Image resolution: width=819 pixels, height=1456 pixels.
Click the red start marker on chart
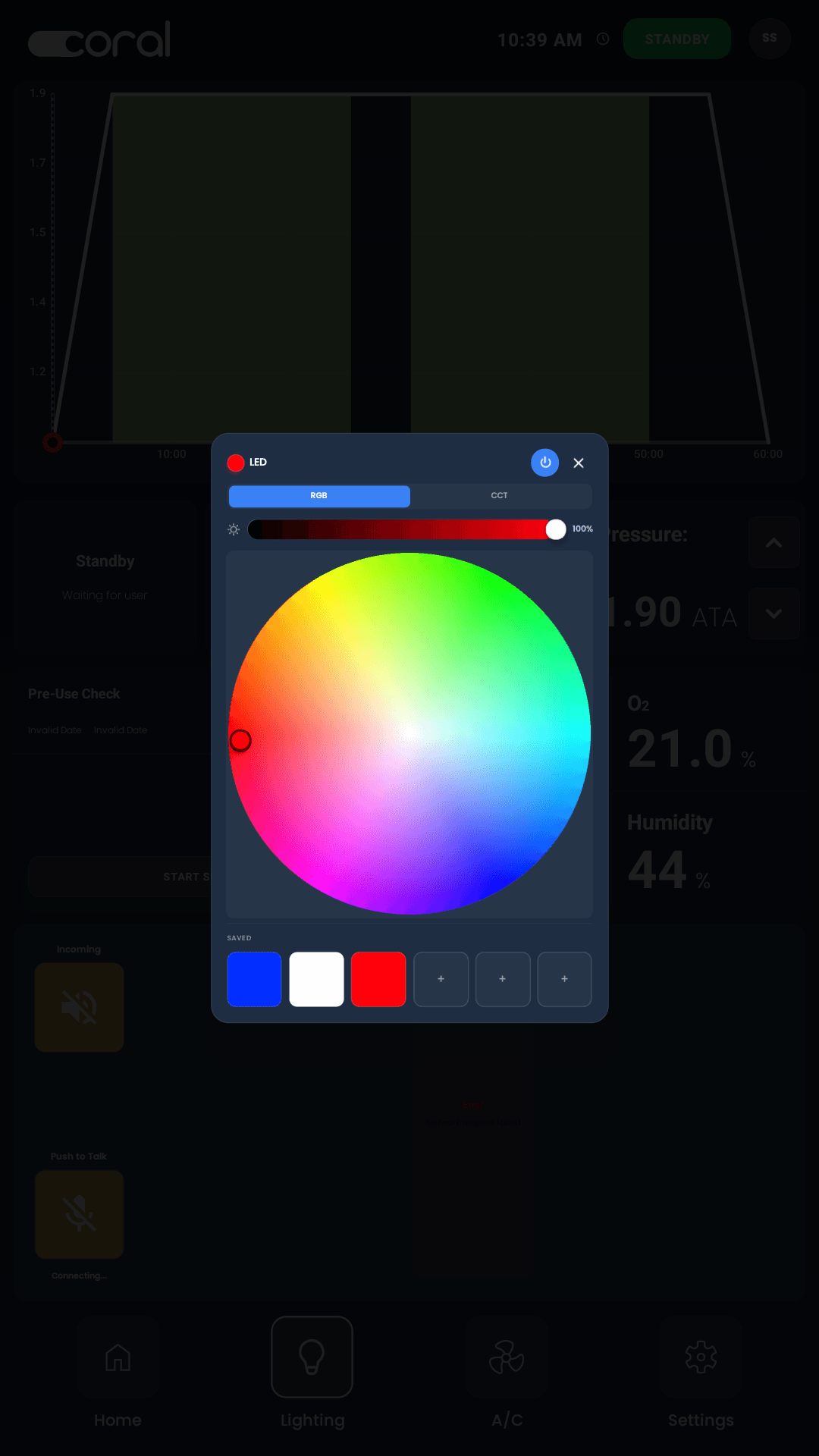52,442
